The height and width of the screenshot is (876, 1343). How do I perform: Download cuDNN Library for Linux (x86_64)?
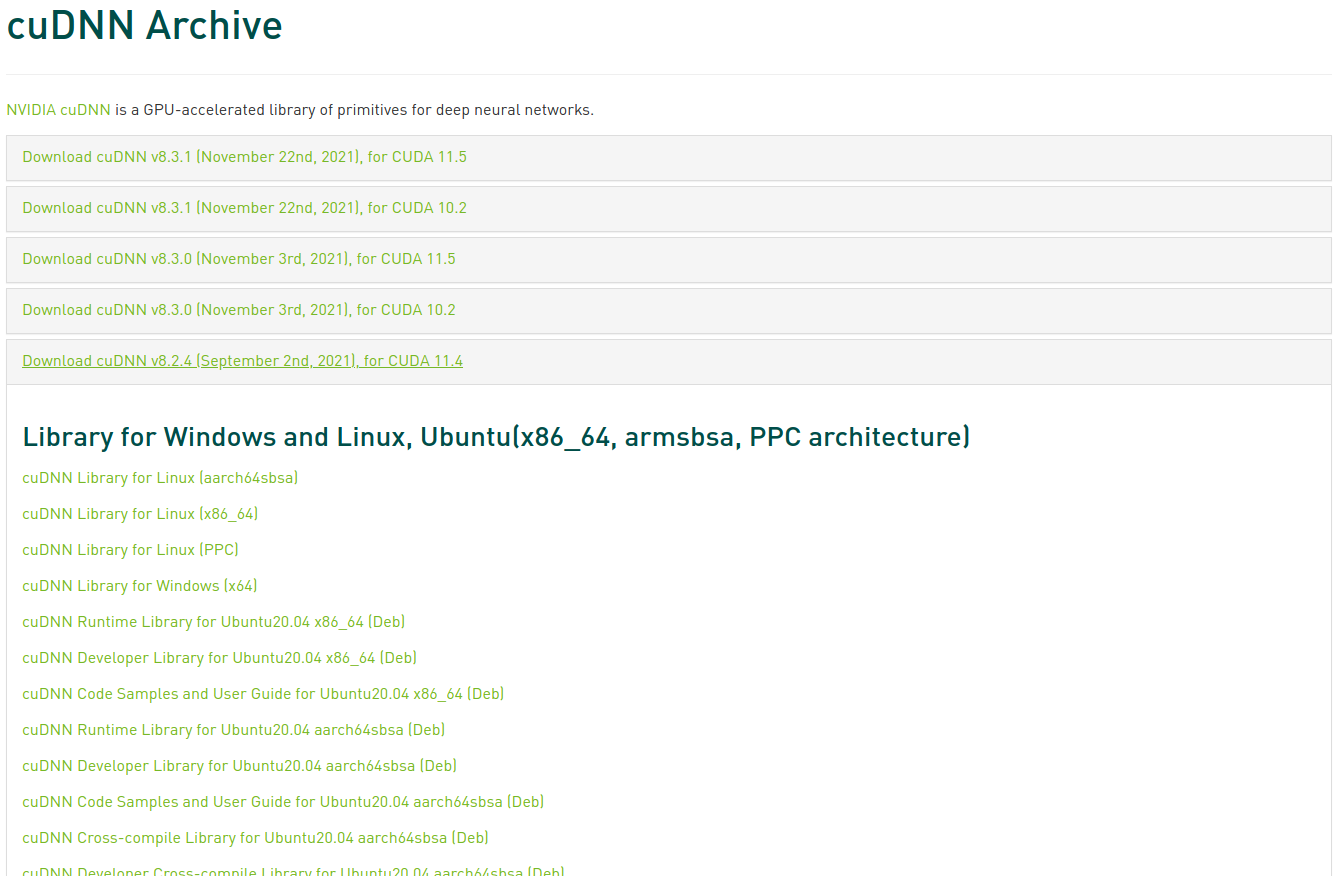pyautogui.click(x=140, y=514)
